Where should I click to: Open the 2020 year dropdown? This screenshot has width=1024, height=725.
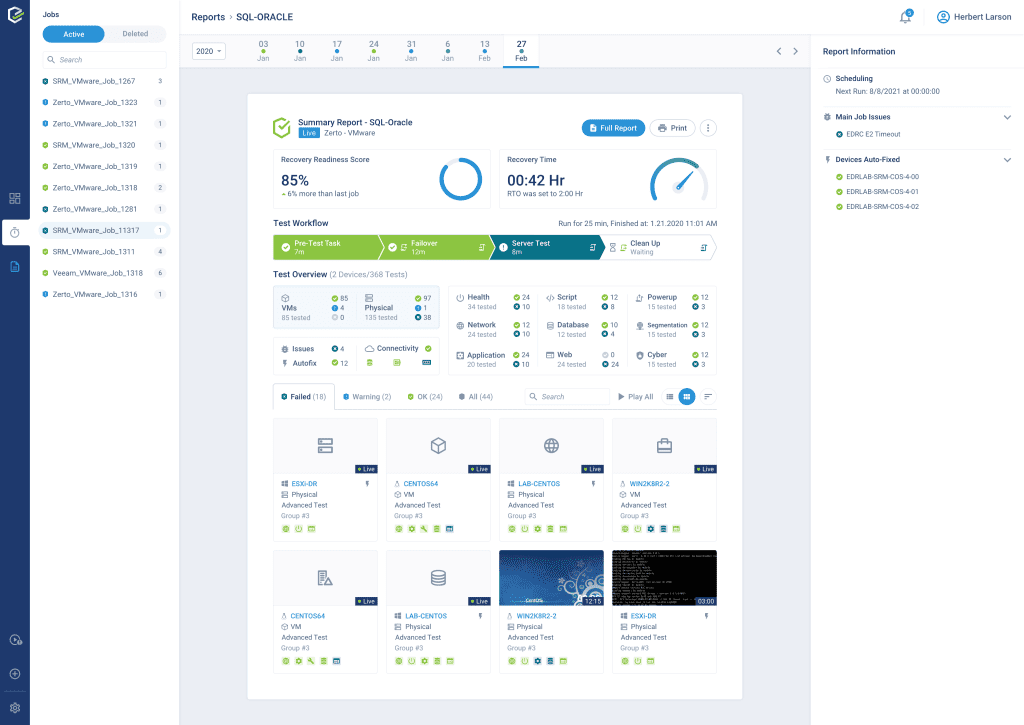pyautogui.click(x=209, y=51)
